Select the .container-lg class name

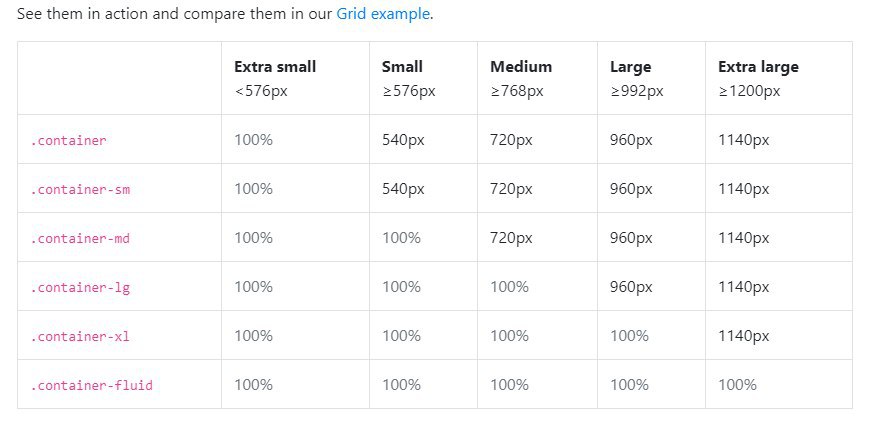[80, 288]
